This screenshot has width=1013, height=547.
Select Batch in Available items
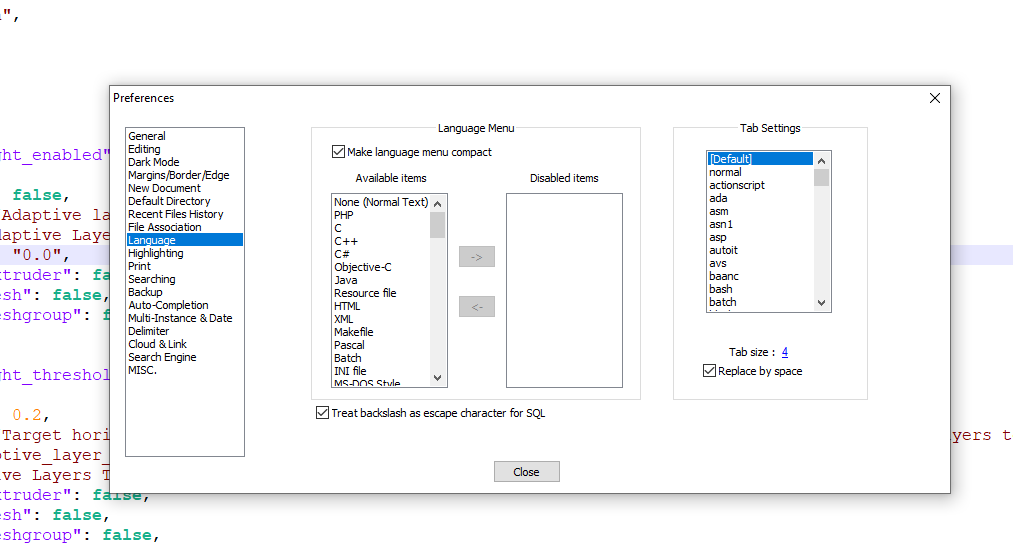tap(348, 358)
